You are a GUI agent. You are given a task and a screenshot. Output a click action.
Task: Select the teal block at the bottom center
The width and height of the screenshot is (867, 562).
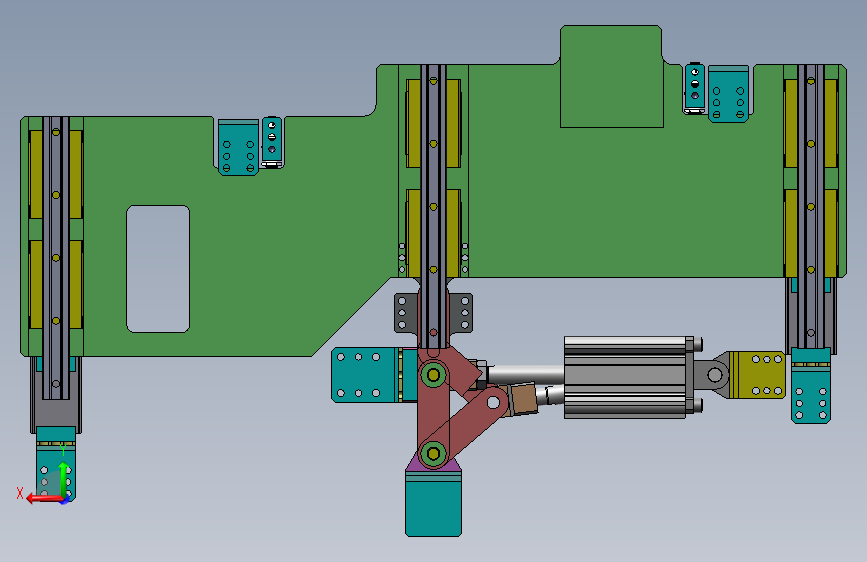click(x=433, y=504)
